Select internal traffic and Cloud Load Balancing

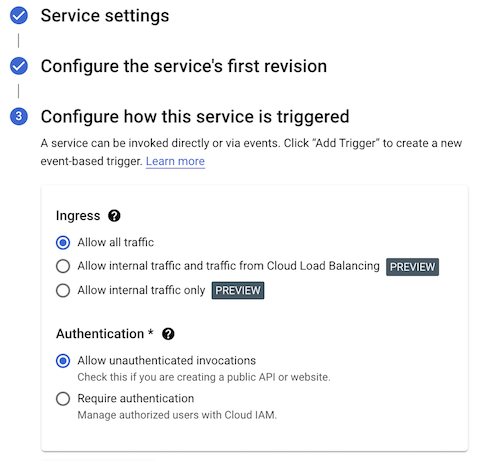click(63, 266)
